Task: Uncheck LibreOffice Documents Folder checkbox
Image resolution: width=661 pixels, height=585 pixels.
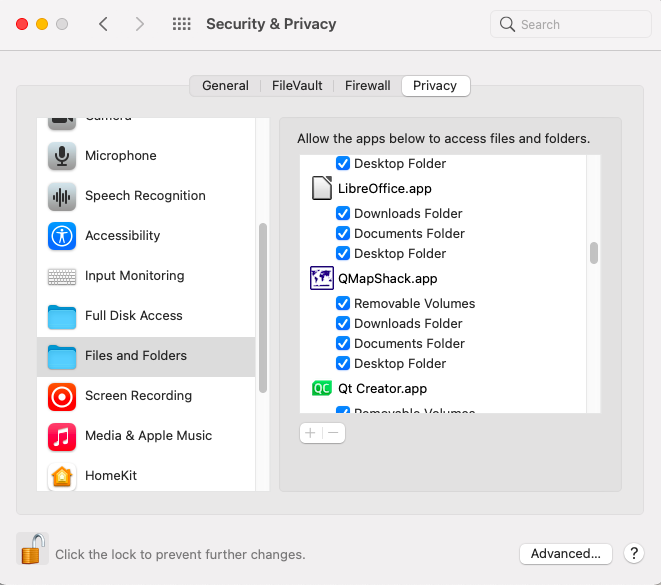Action: [x=343, y=233]
